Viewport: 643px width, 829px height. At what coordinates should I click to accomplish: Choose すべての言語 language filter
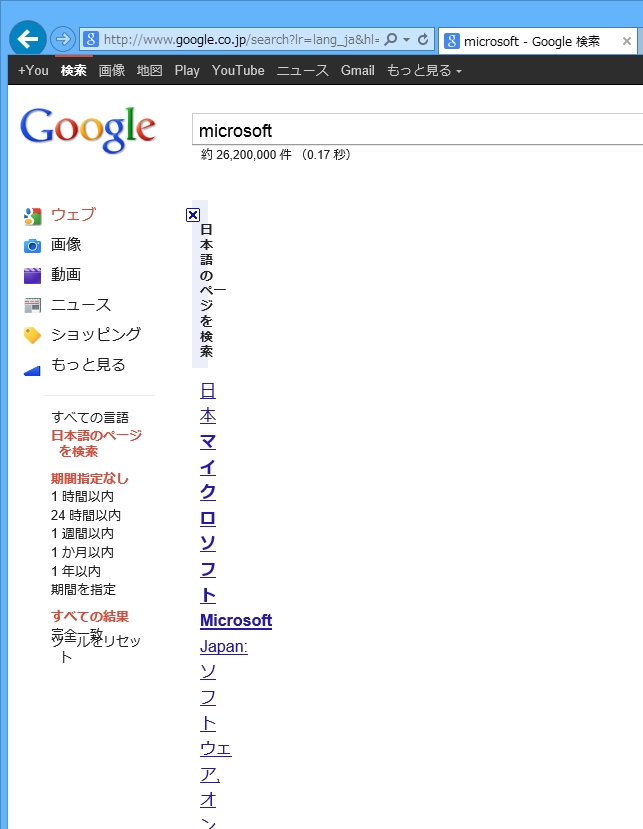[90, 417]
